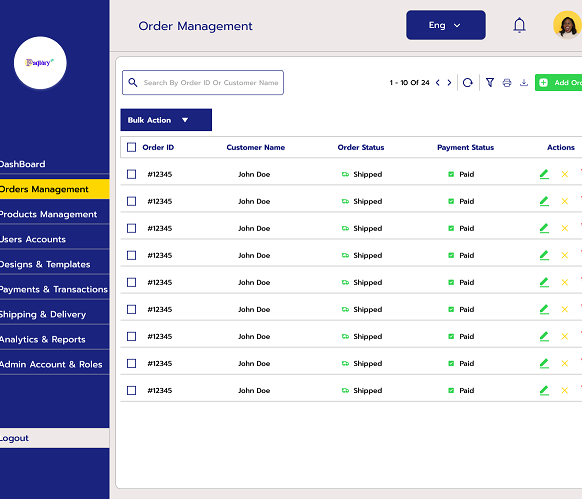Click the Order Management page title
Viewport: 582px width, 499px height.
point(195,26)
